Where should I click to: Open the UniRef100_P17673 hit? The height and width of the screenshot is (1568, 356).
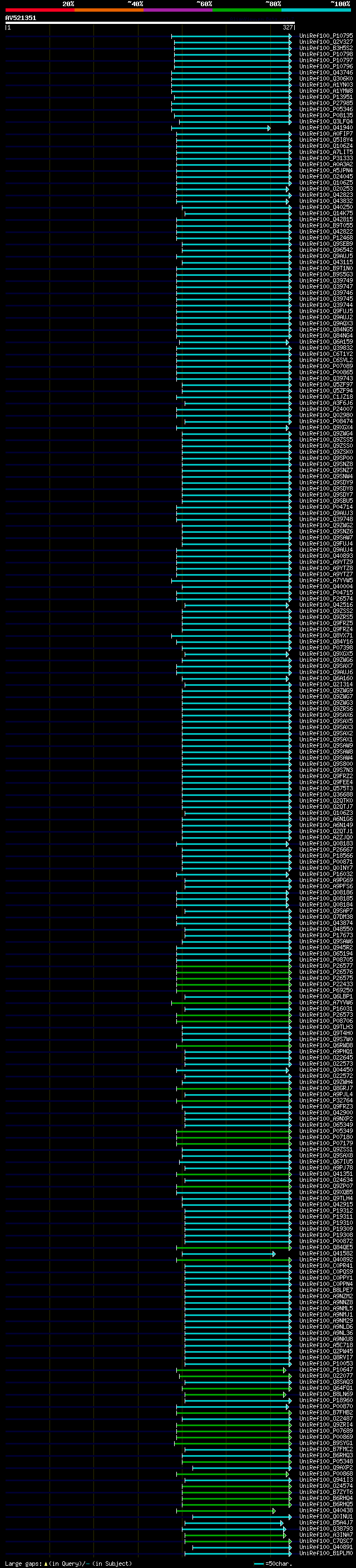coord(326,936)
